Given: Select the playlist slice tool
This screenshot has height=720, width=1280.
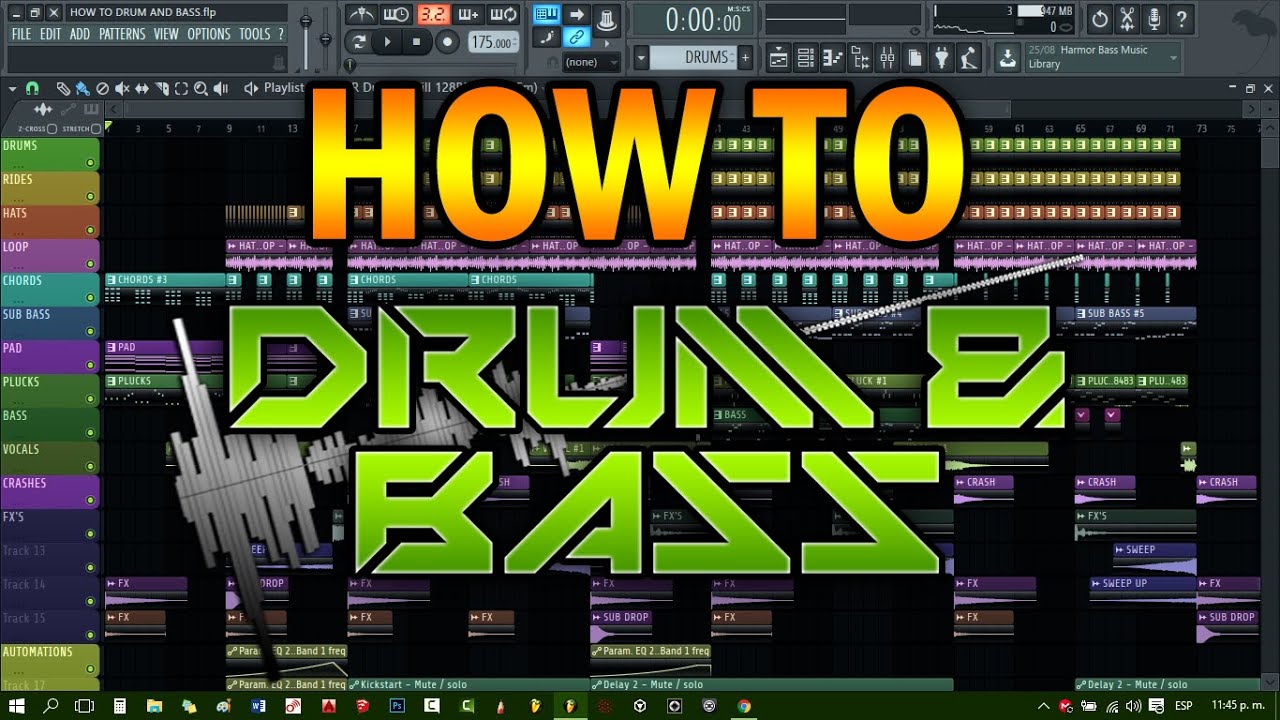Looking at the screenshot, I should (161, 88).
